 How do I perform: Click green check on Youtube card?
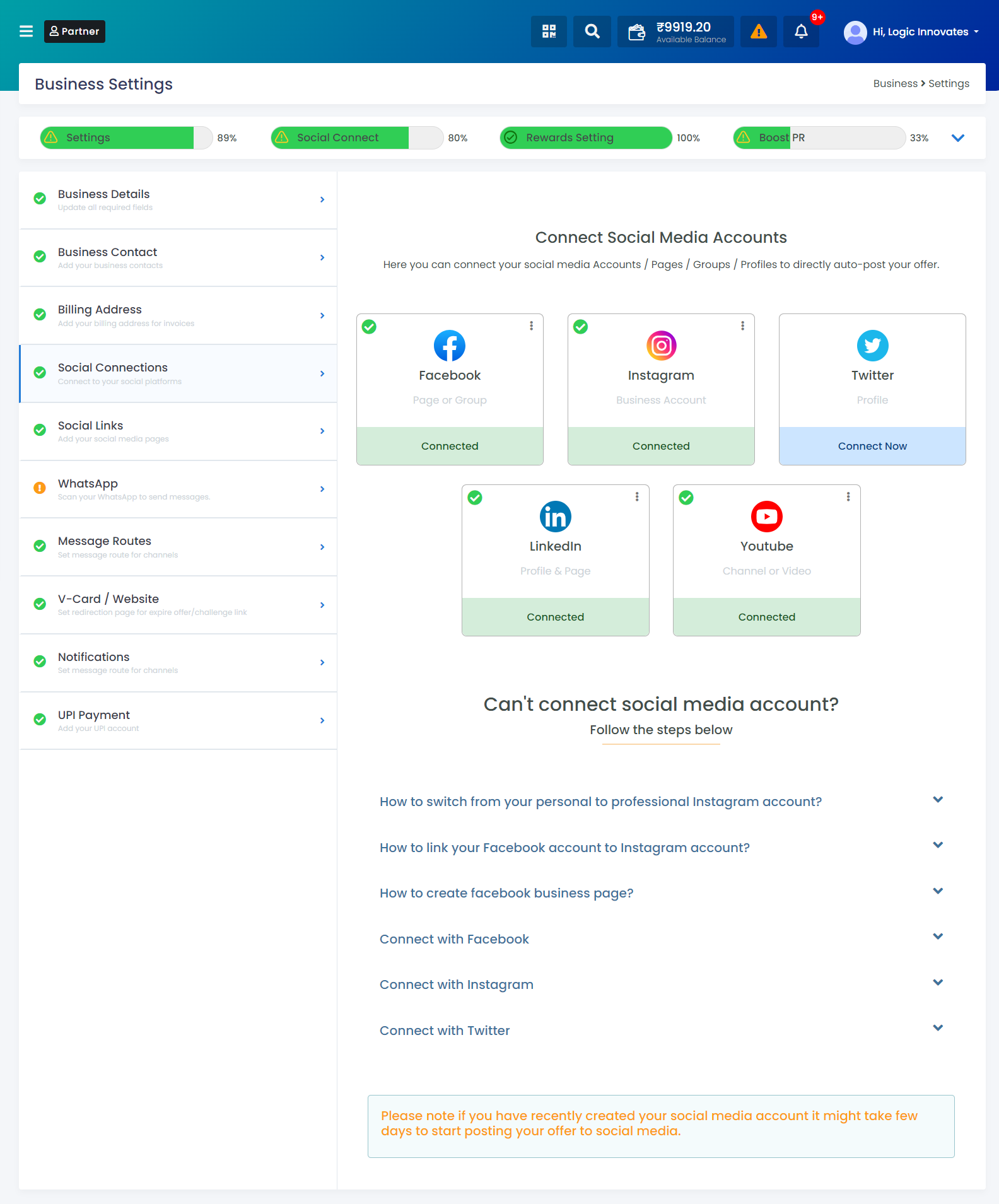686,498
